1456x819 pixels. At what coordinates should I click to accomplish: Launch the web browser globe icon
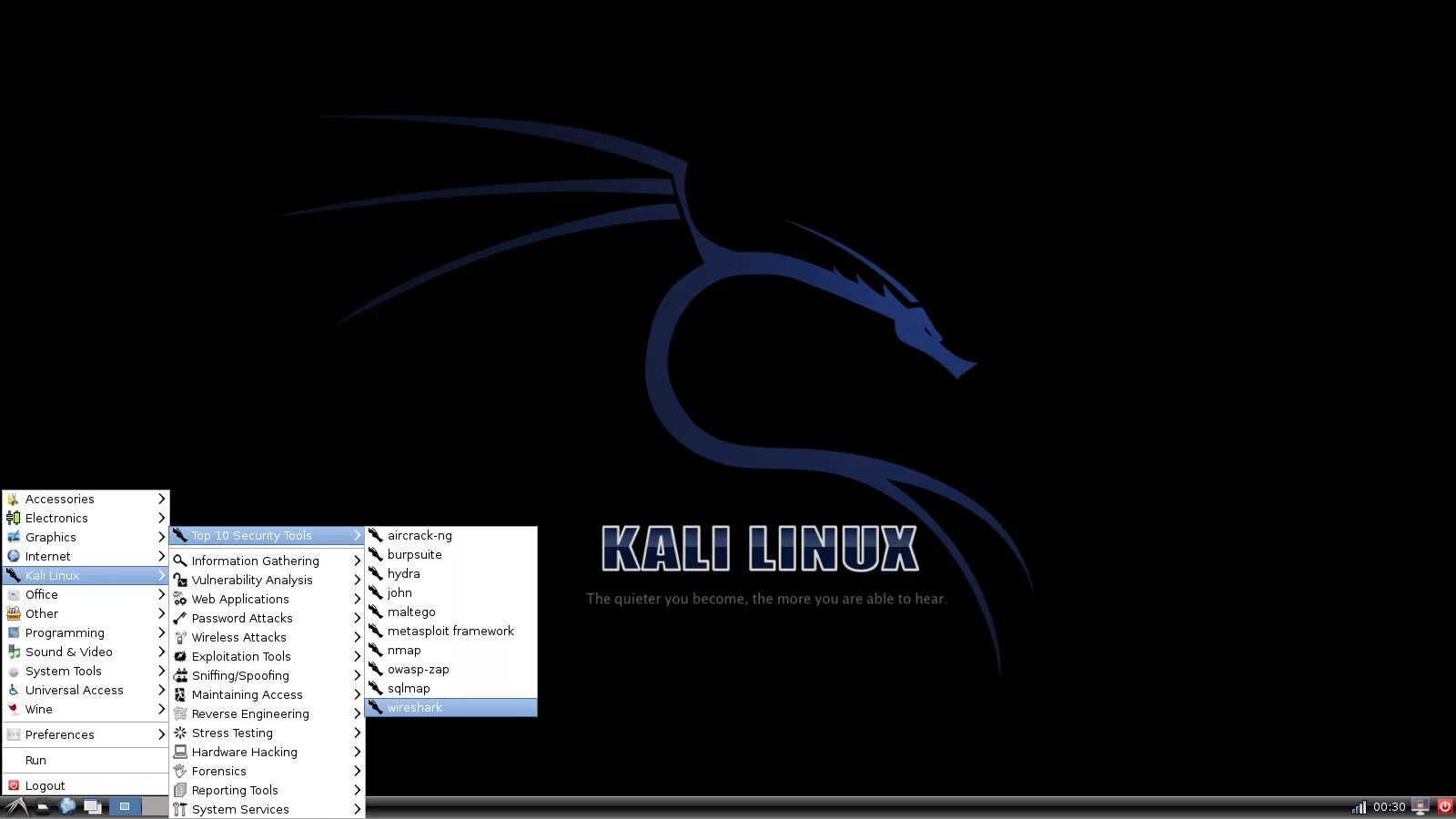point(67,805)
